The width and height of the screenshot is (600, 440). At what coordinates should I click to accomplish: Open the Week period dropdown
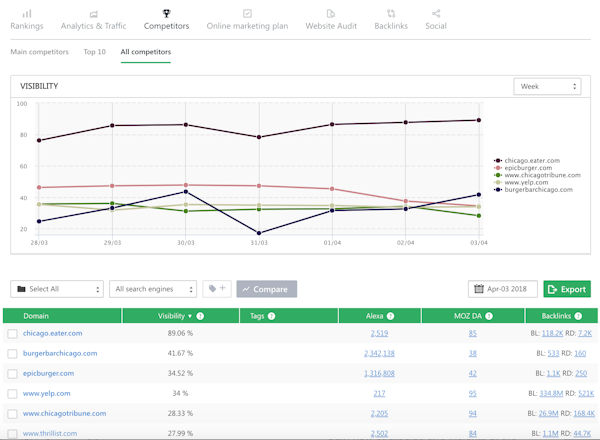546,87
